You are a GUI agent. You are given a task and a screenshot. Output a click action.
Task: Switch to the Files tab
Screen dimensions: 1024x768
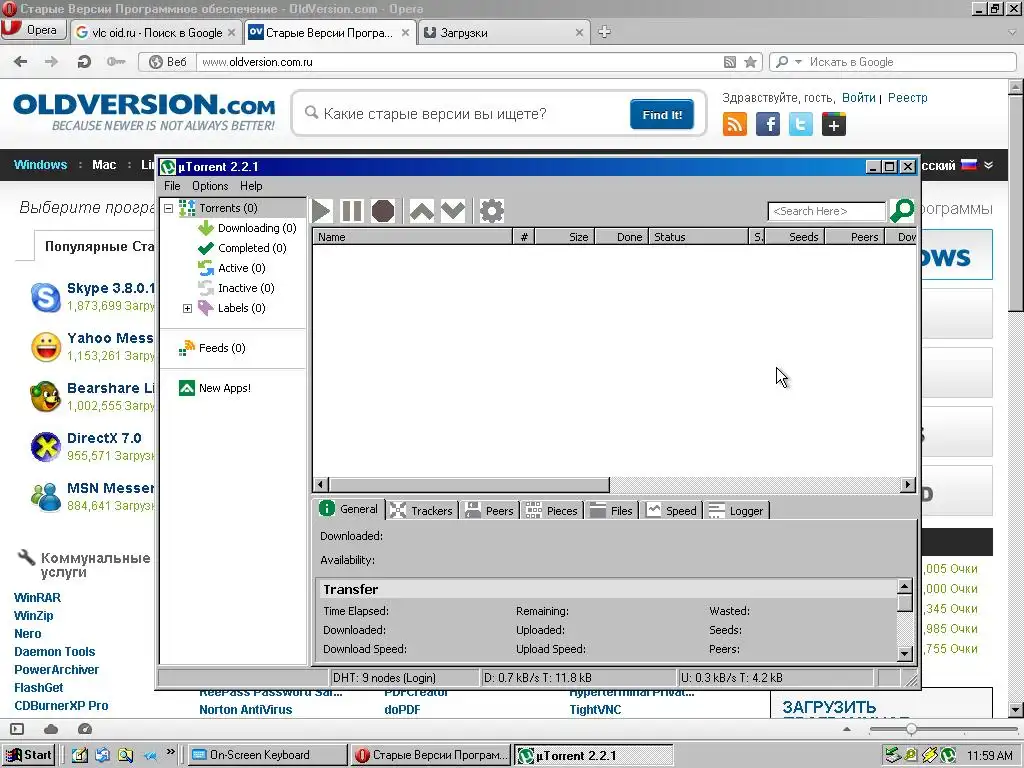[612, 511]
